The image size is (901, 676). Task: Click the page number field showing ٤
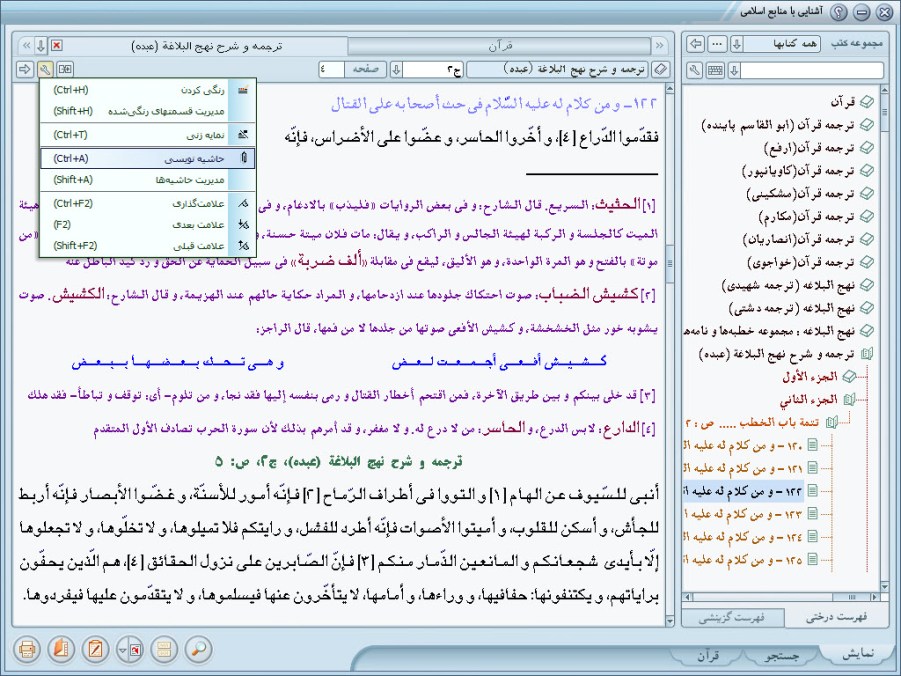point(331,70)
